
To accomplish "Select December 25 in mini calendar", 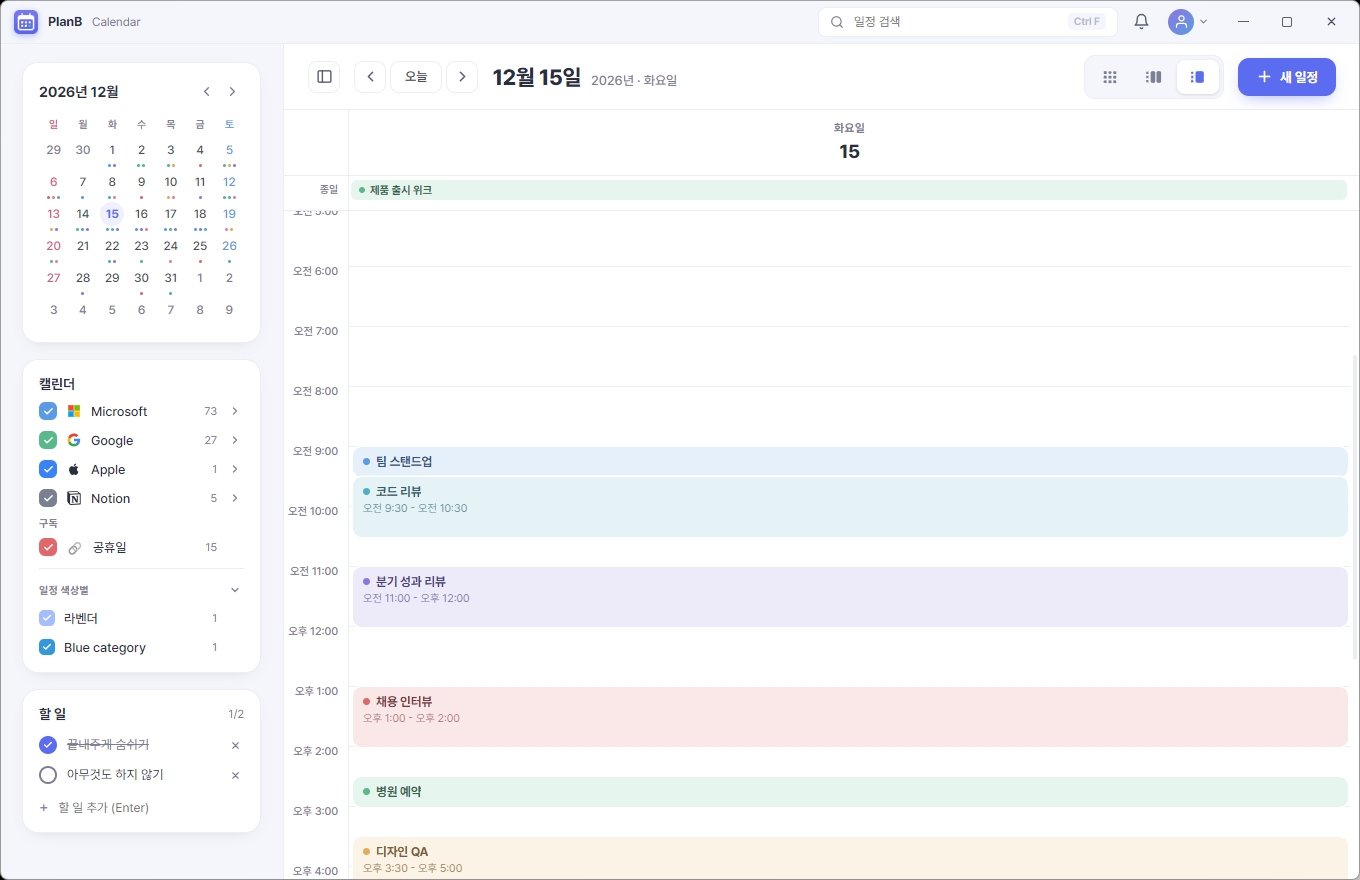I will pyautogui.click(x=200, y=246).
